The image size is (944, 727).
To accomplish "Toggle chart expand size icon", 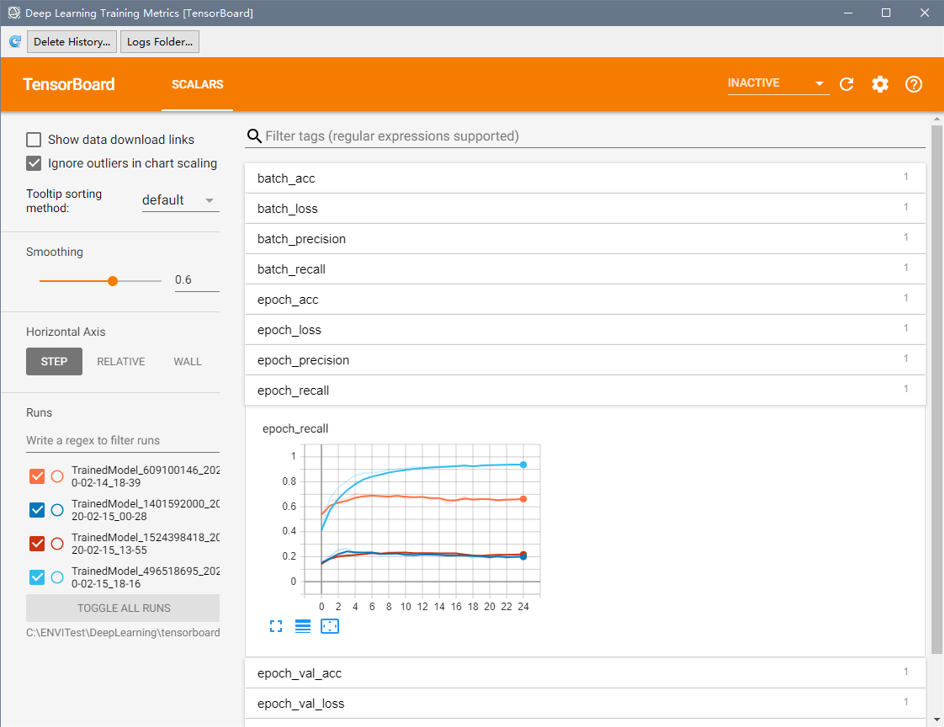I will pyautogui.click(x=276, y=626).
